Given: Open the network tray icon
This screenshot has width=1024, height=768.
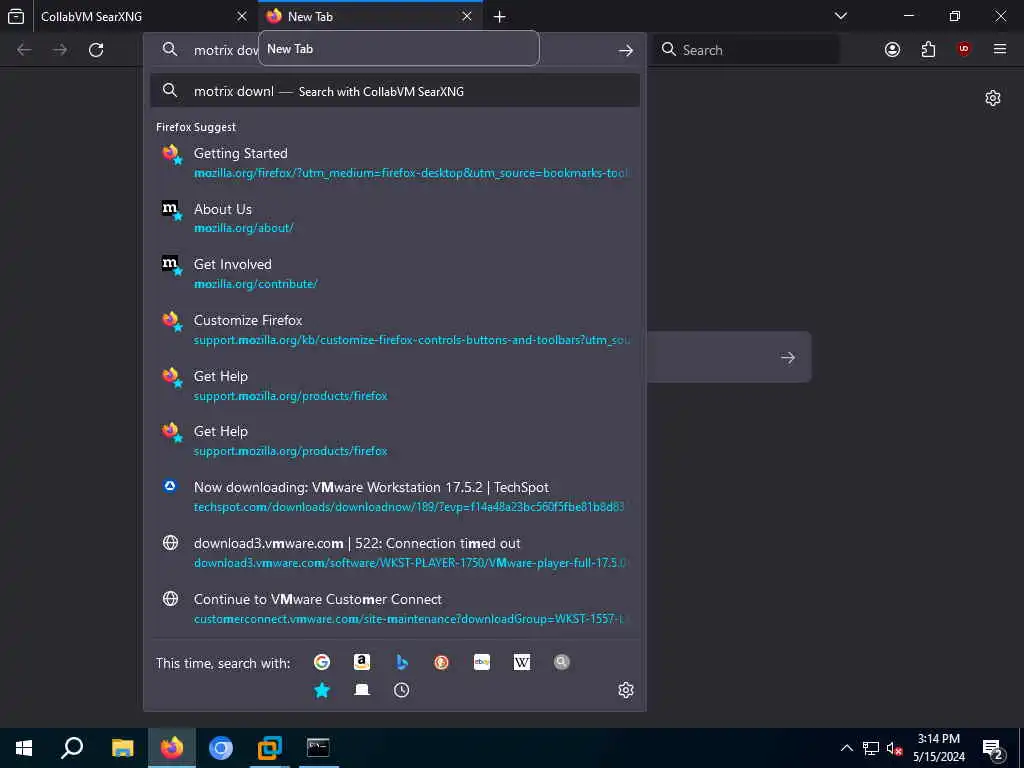Looking at the screenshot, I should click(x=871, y=748).
